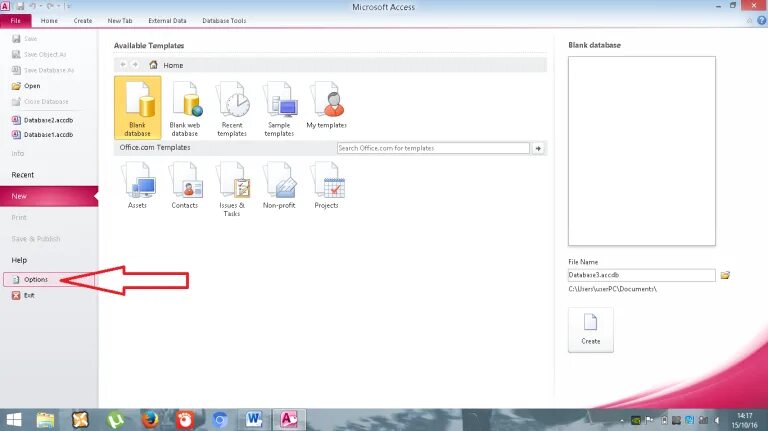The image size is (768, 431).
Task: Click the volume icon in system tray
Action: (717, 420)
